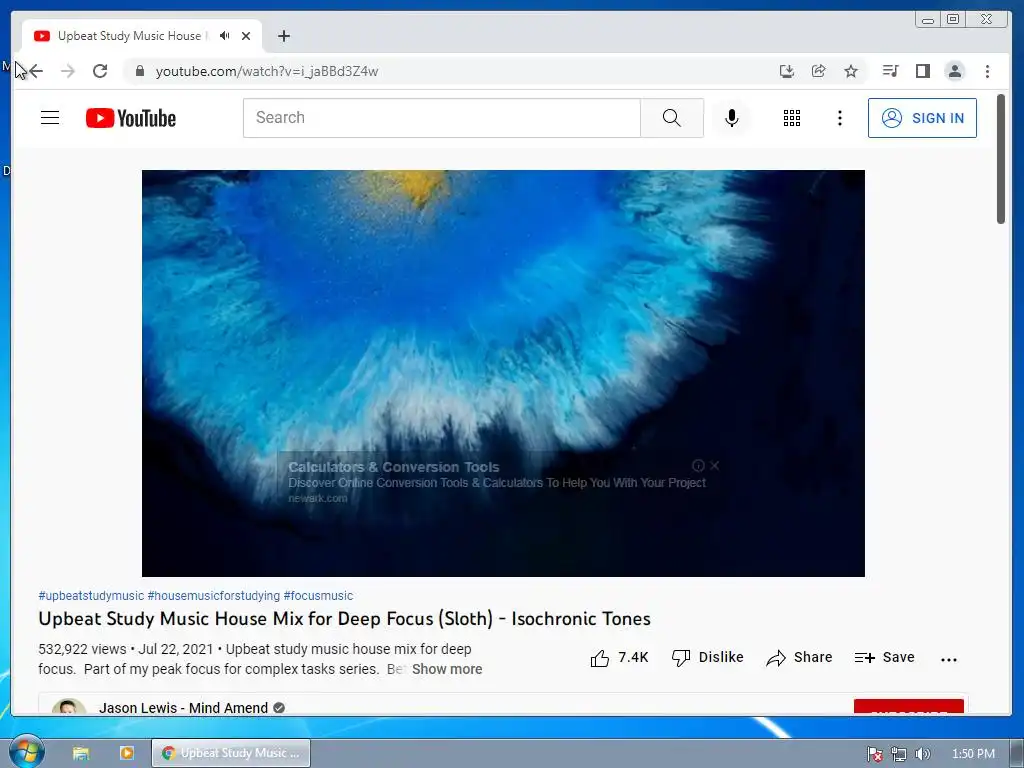Image resolution: width=1024 pixels, height=768 pixels.
Task: Click the 532,922 views text
Action: [x=82, y=649]
